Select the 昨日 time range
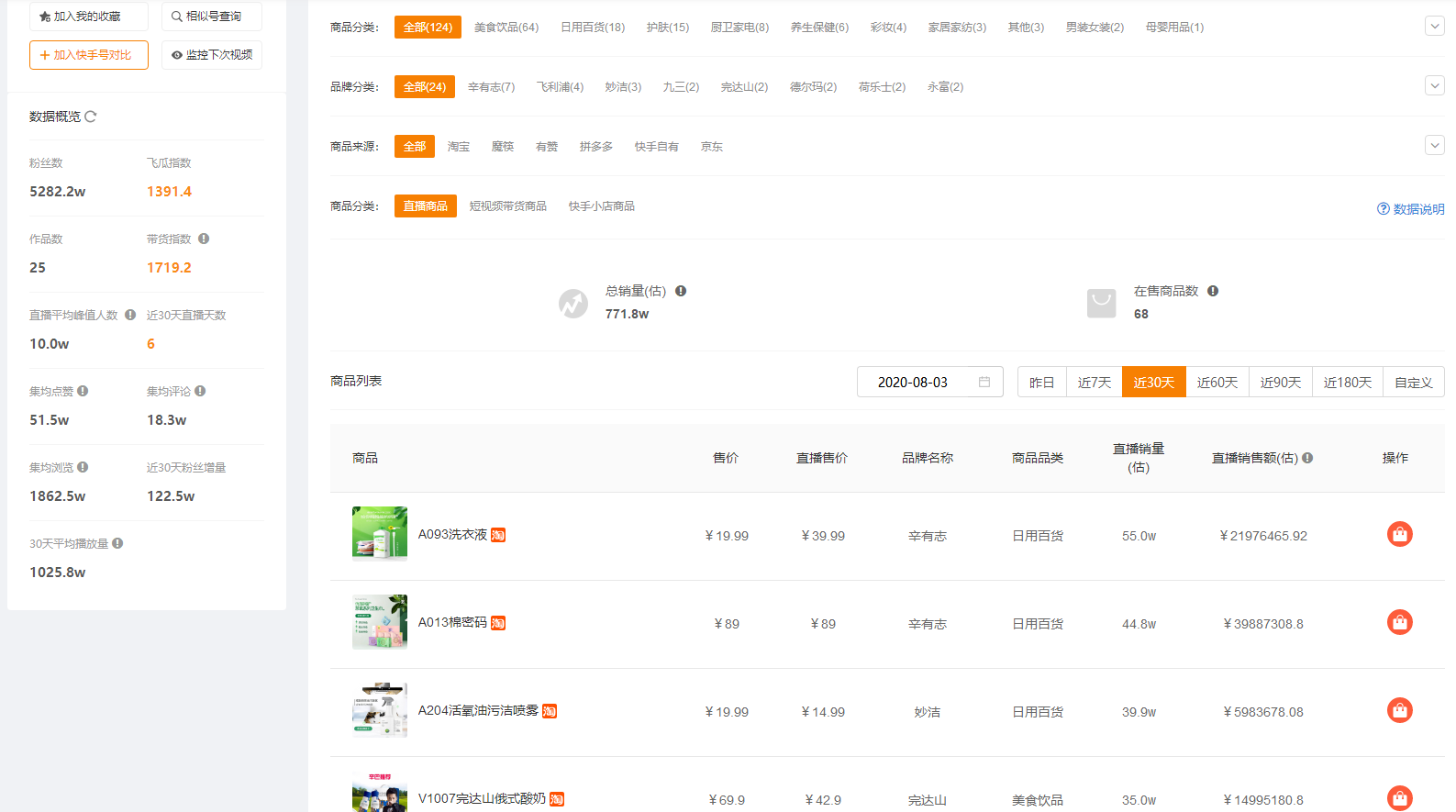This screenshot has height=812, width=1456. 1042,383
